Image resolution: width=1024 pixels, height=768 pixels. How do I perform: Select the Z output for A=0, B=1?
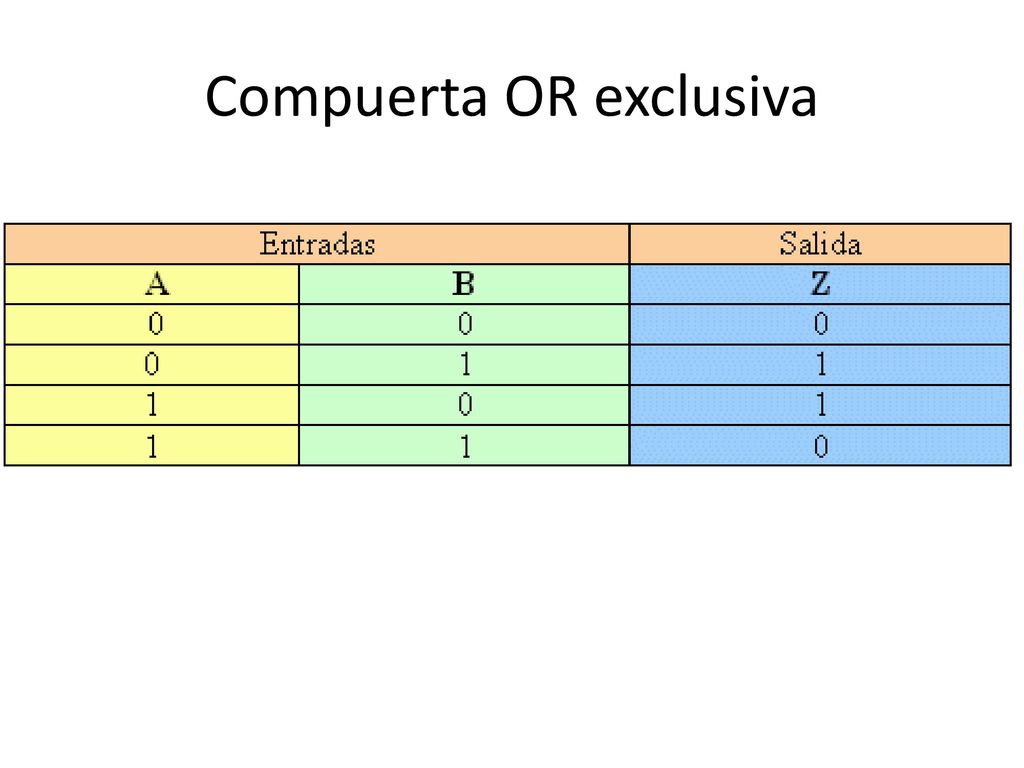pos(820,365)
